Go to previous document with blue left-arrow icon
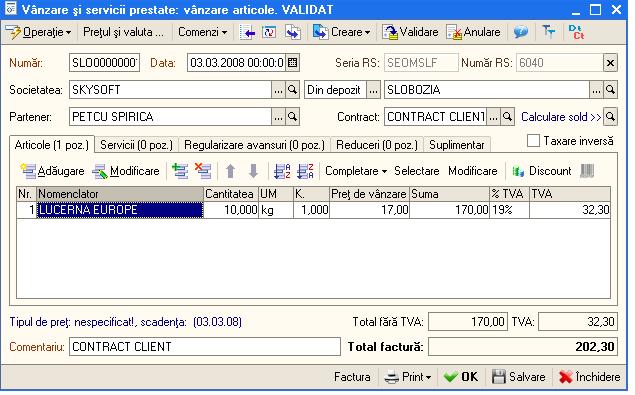 [247, 32]
